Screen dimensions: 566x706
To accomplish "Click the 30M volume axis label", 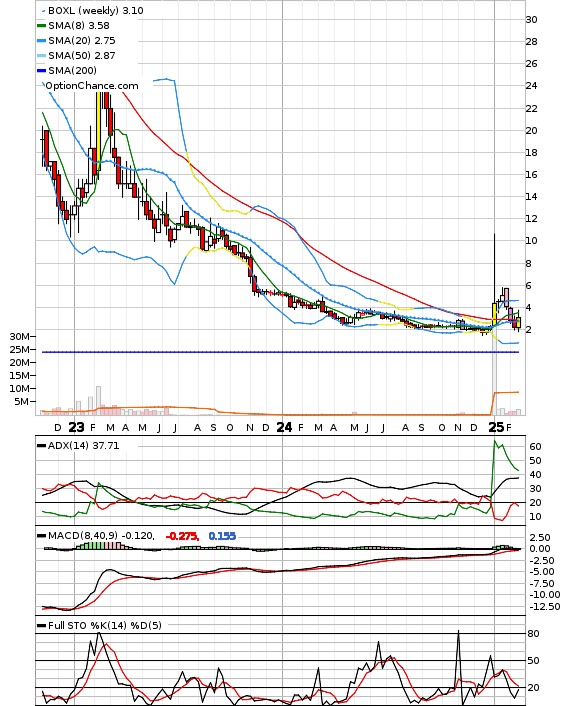I will pyautogui.click(x=20, y=336).
